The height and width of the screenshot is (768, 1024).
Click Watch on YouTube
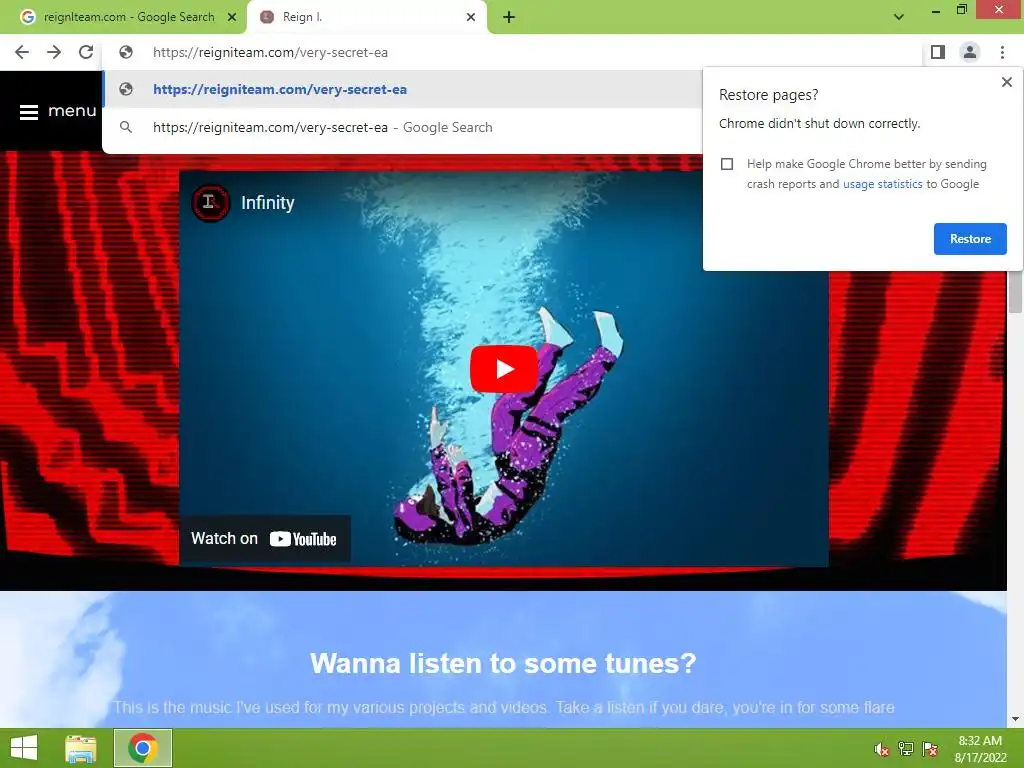pos(264,539)
